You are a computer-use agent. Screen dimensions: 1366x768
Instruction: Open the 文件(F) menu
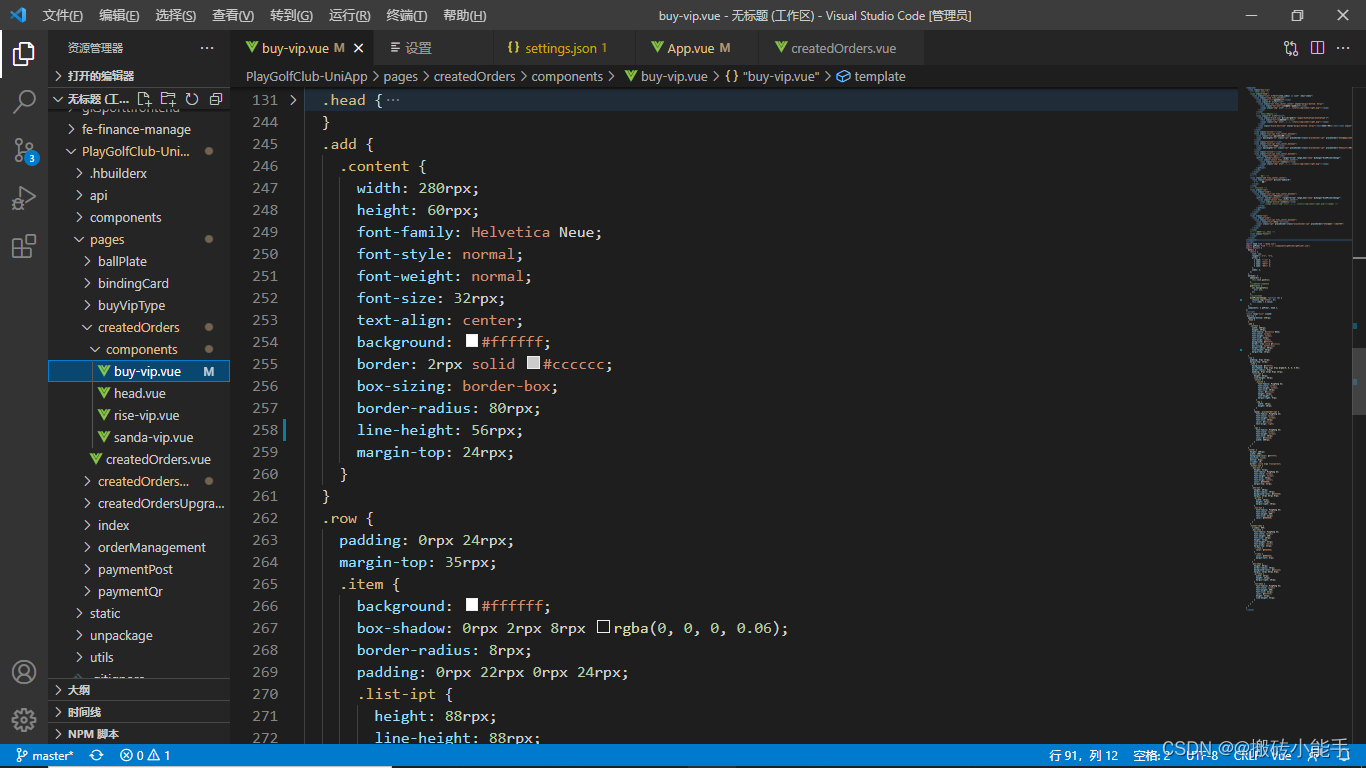click(63, 15)
